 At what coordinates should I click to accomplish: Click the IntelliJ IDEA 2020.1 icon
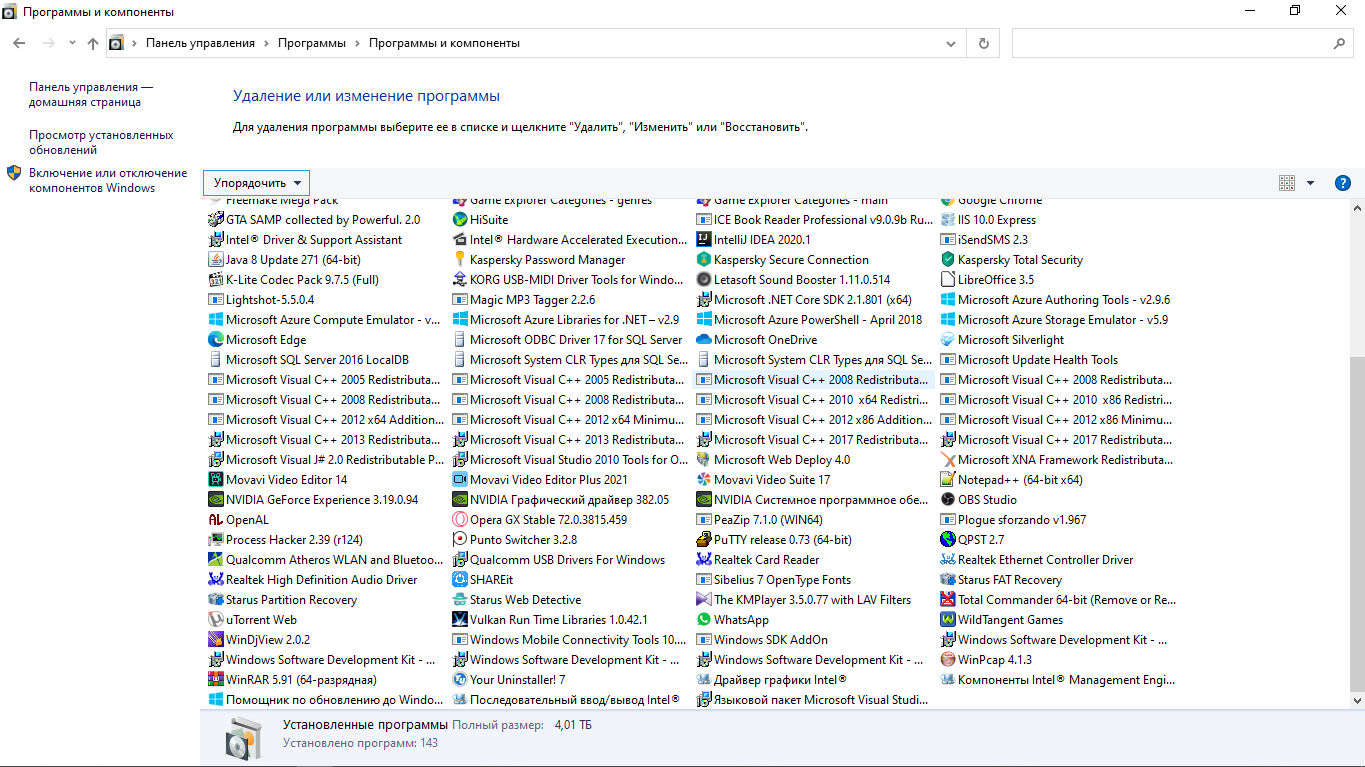(704, 240)
